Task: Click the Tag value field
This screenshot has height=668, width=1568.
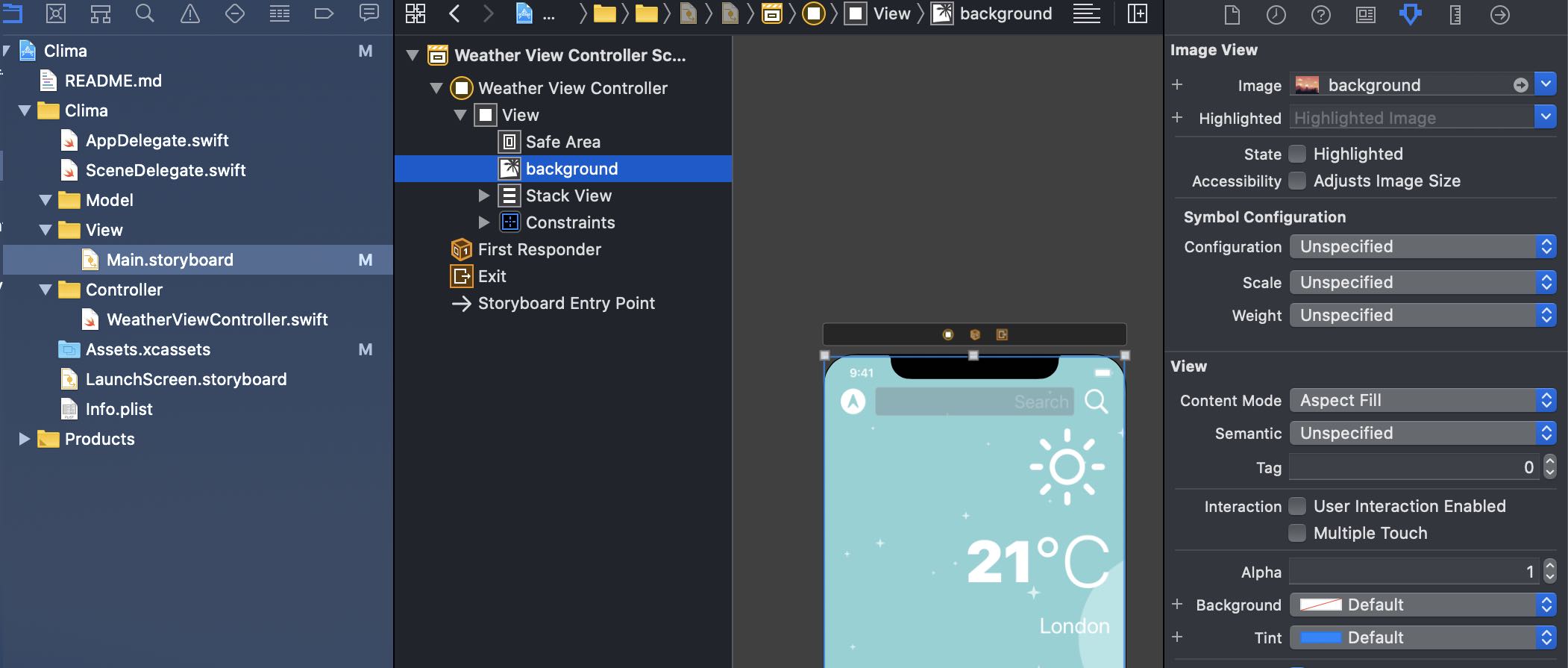Action: [x=1414, y=467]
